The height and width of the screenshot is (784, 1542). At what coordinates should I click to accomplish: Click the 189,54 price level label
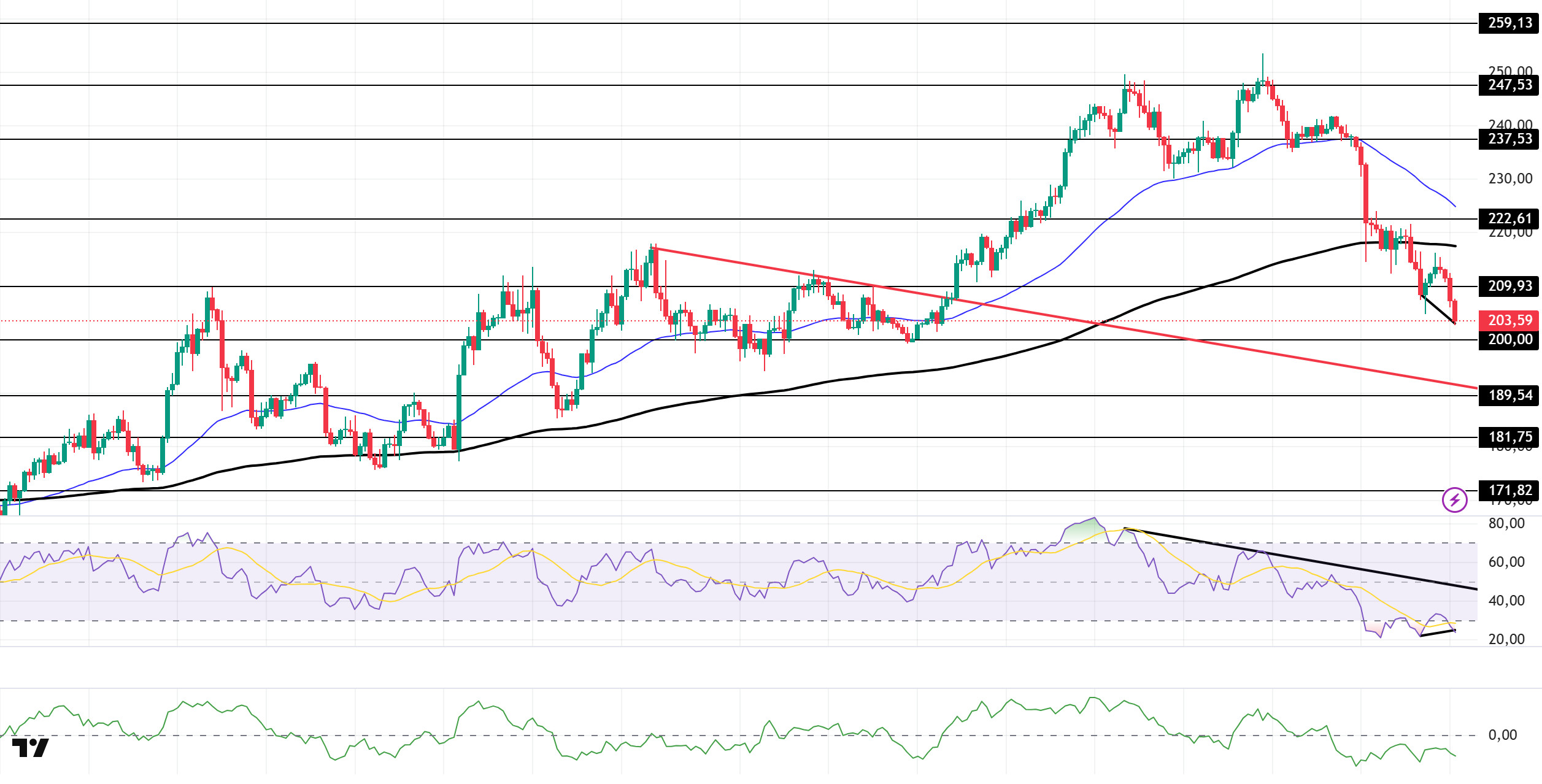(x=1509, y=396)
